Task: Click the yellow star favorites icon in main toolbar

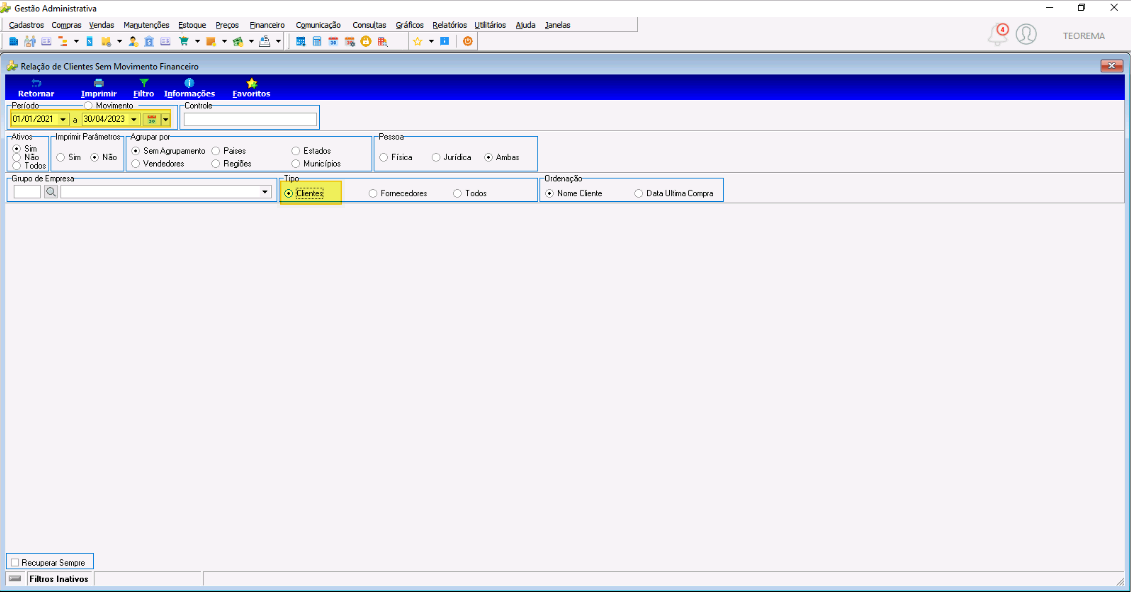Action: pos(418,41)
